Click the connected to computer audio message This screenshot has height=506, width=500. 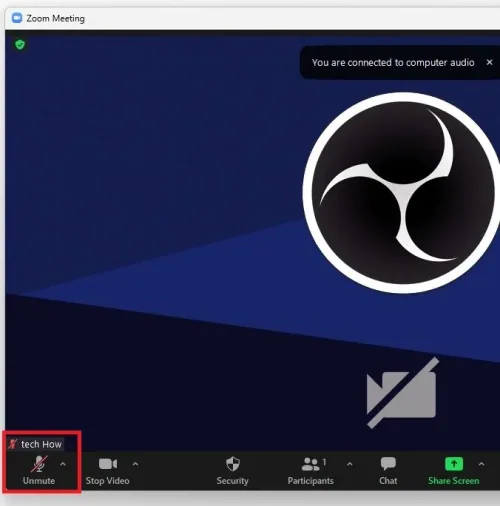393,63
